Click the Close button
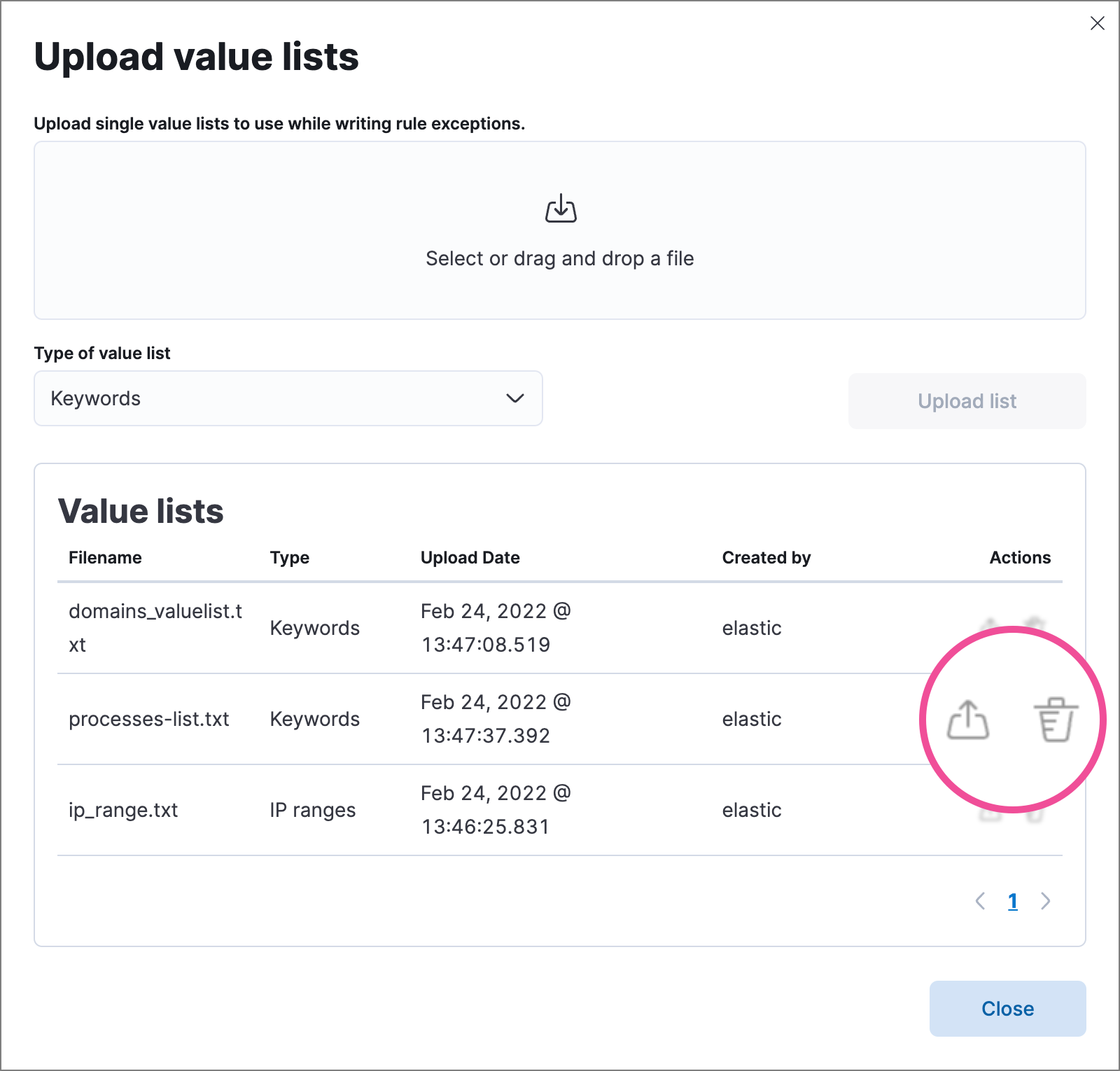The image size is (1120, 1071). click(x=1007, y=1009)
